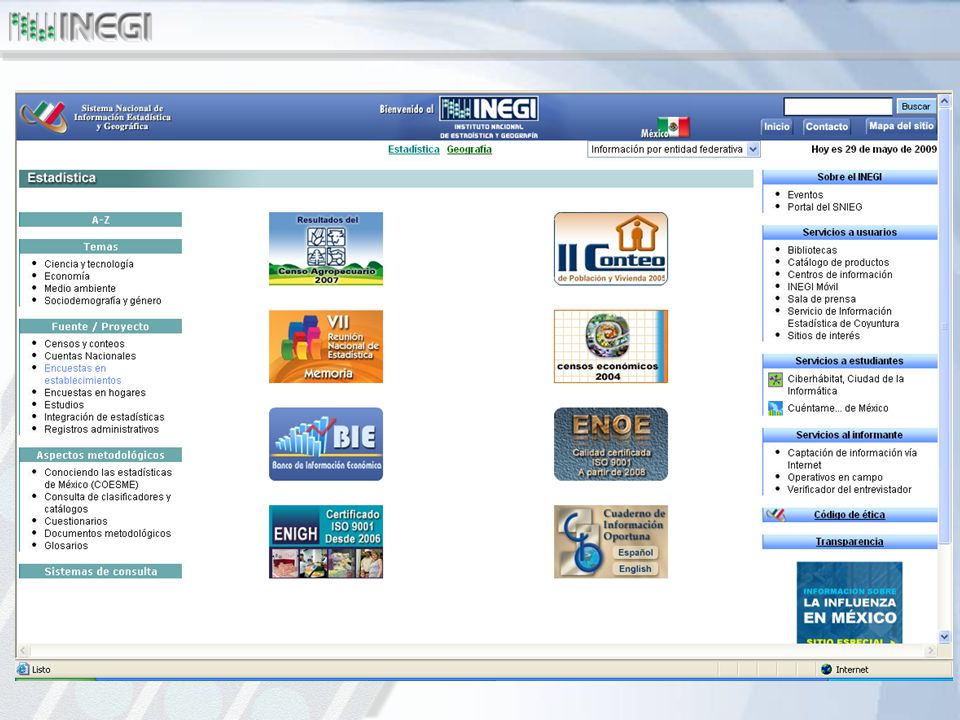960x720 pixels.
Task: Open Medio ambiente topic
Action: coord(80,288)
